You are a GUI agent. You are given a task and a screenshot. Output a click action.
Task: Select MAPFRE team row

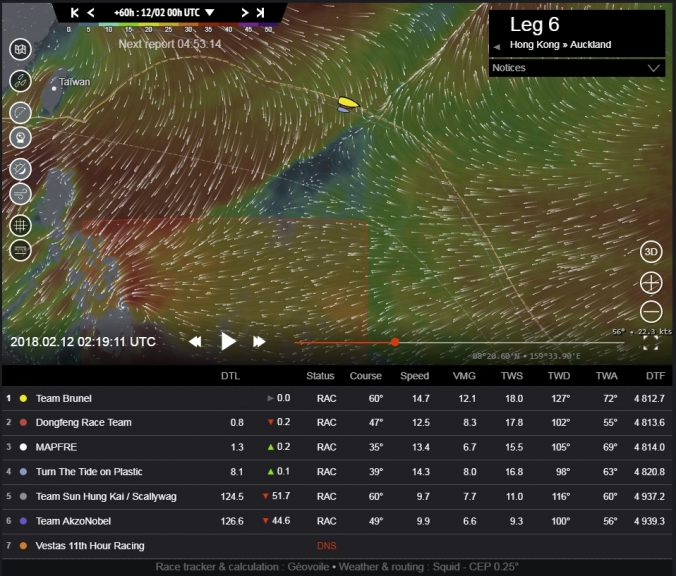[x=337, y=447]
